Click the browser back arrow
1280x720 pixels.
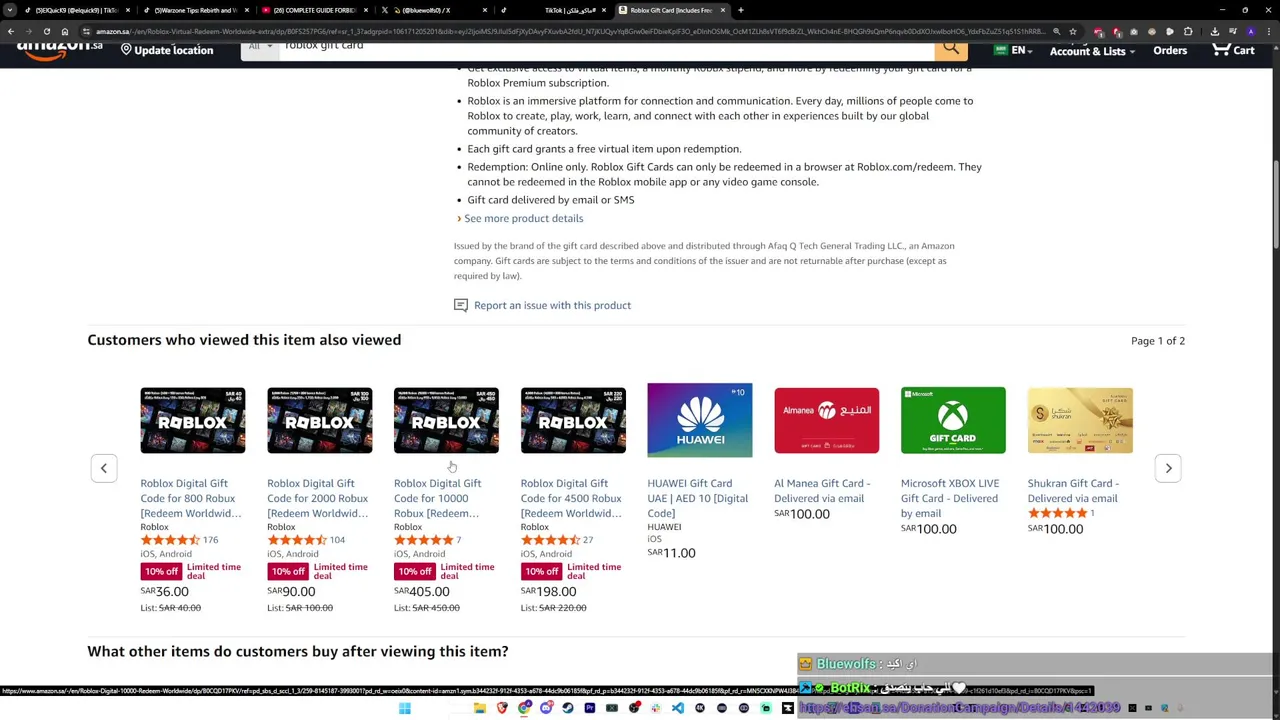11,31
